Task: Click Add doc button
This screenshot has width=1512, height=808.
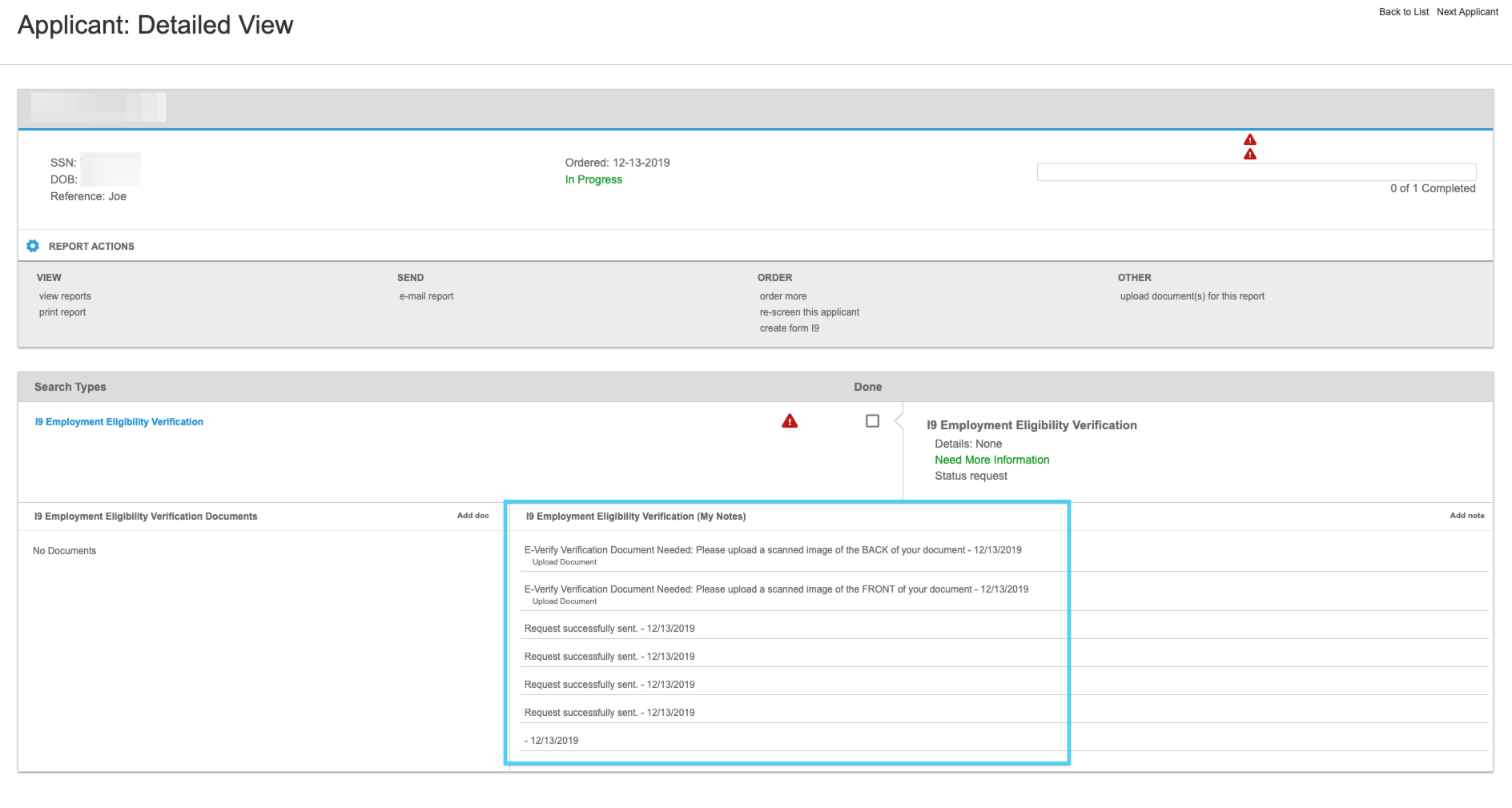Action: pos(473,516)
